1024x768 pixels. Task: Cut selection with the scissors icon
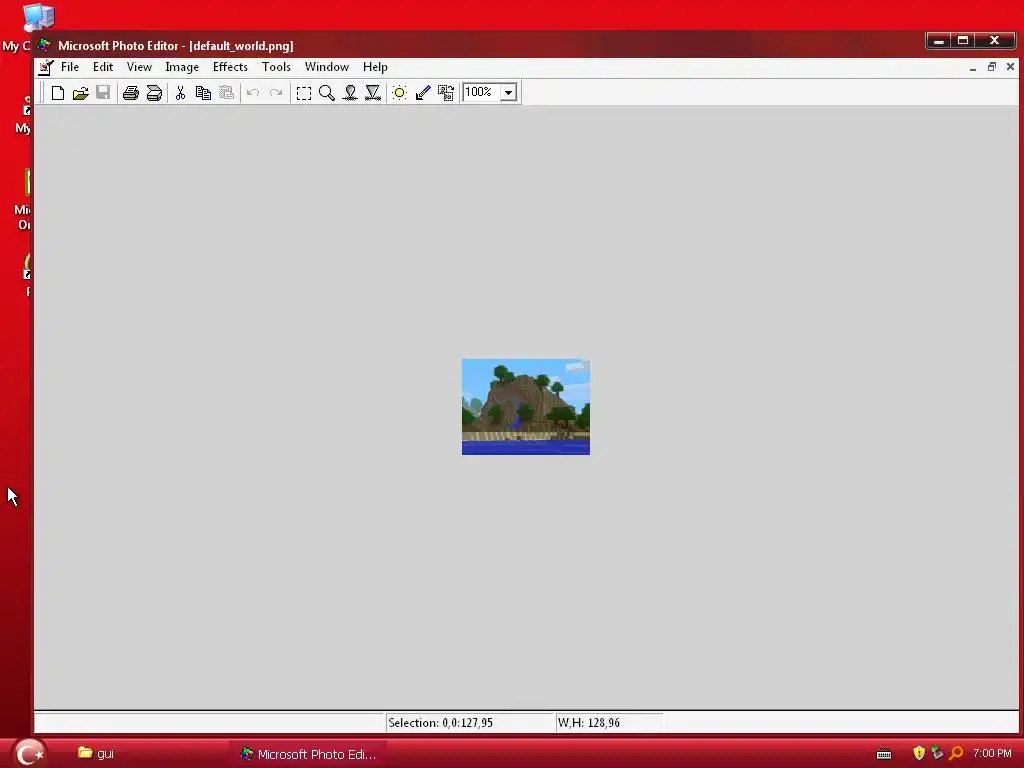180,93
